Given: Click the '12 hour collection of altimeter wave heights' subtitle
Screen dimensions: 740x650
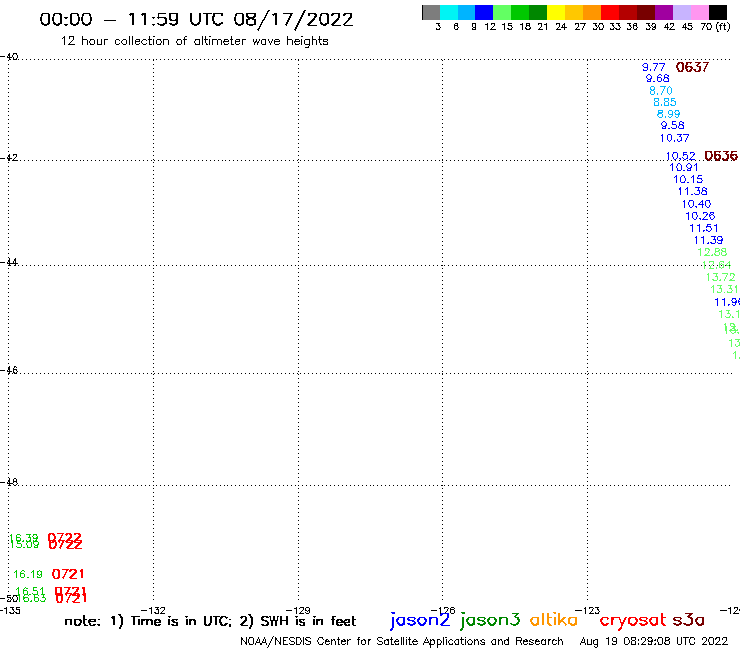Looking at the screenshot, I should coord(194,41).
